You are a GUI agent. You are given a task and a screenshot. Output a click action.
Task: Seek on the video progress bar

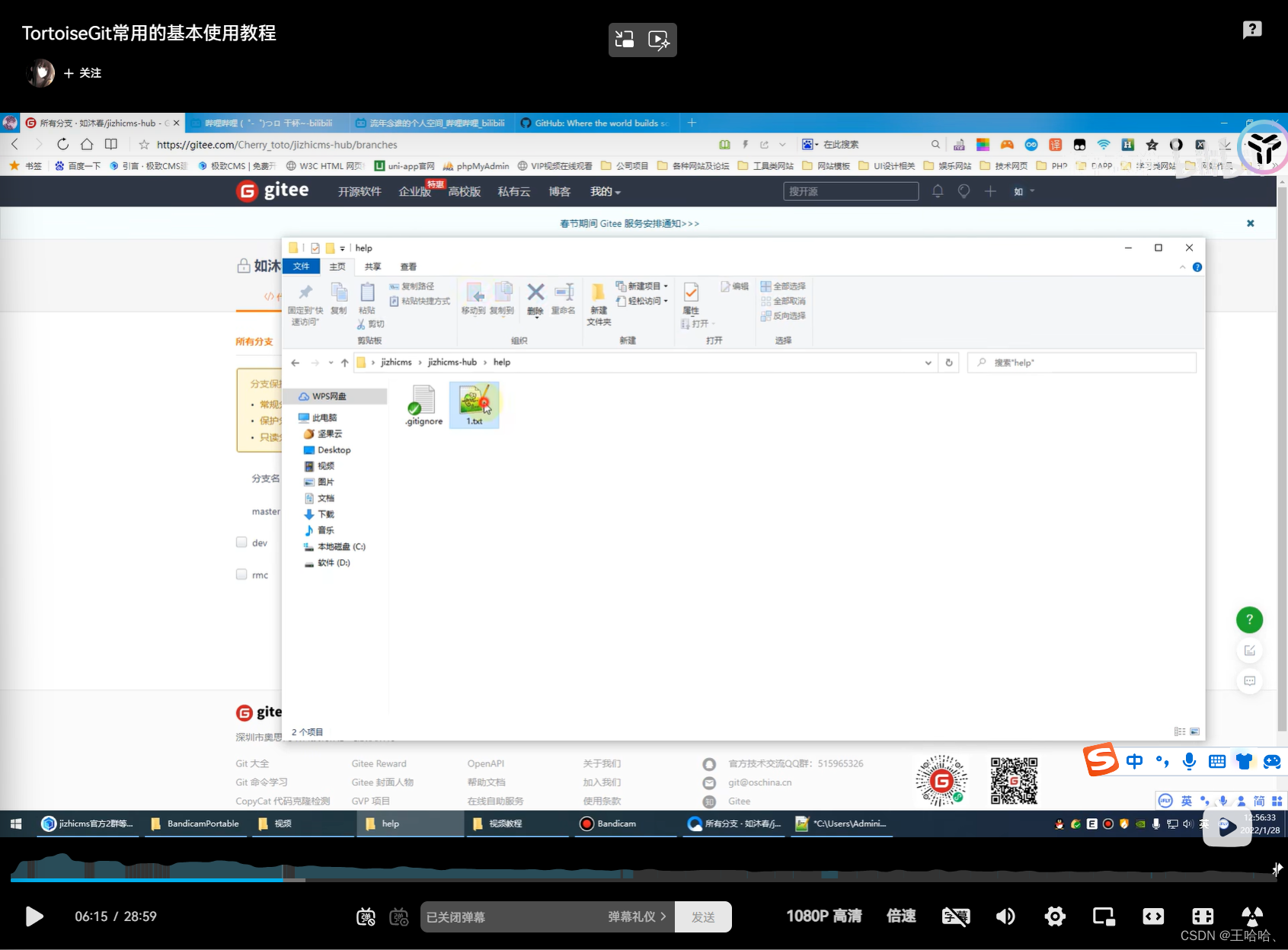click(x=644, y=880)
